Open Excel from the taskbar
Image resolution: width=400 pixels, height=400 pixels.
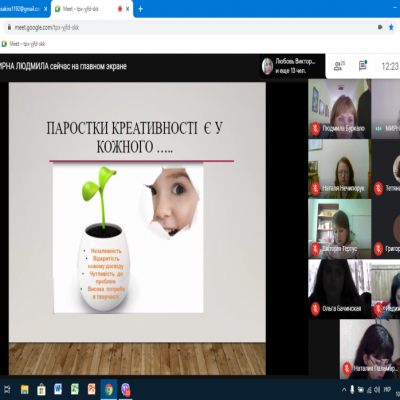point(75,389)
